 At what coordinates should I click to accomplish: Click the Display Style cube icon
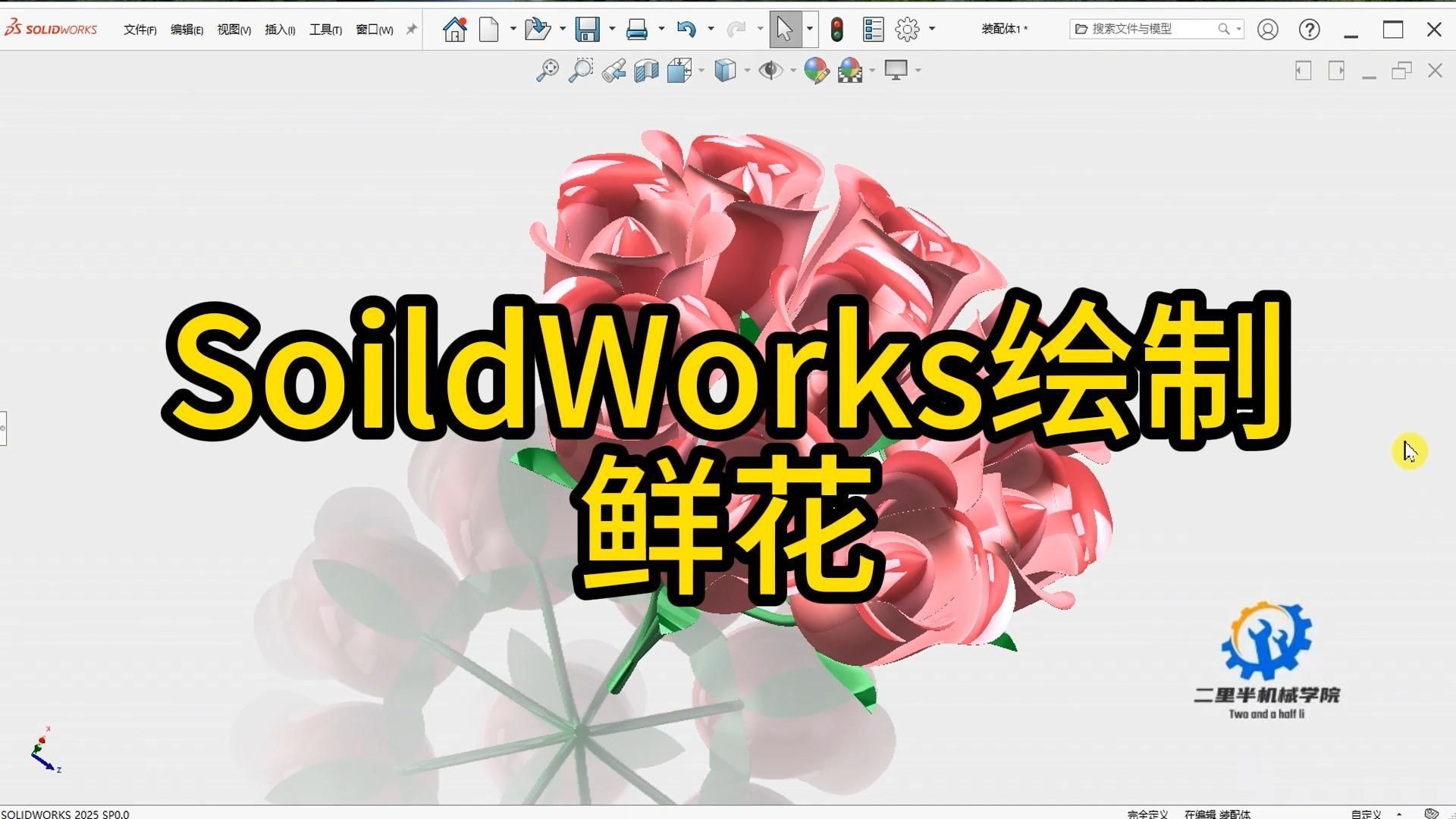coord(725,71)
